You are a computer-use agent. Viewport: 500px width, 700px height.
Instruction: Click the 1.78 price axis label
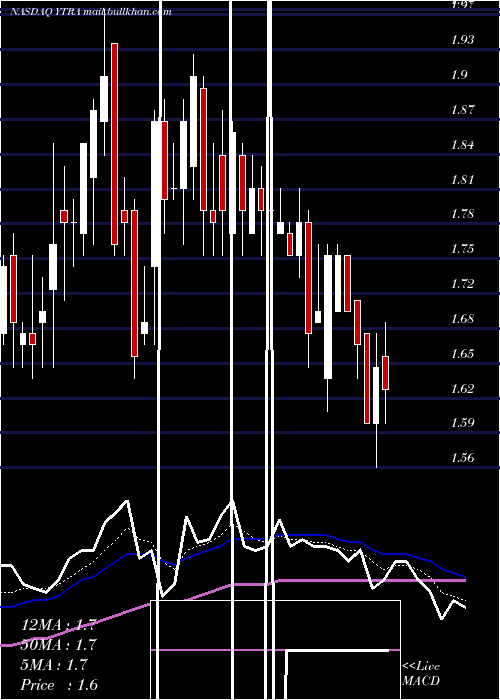[462, 214]
